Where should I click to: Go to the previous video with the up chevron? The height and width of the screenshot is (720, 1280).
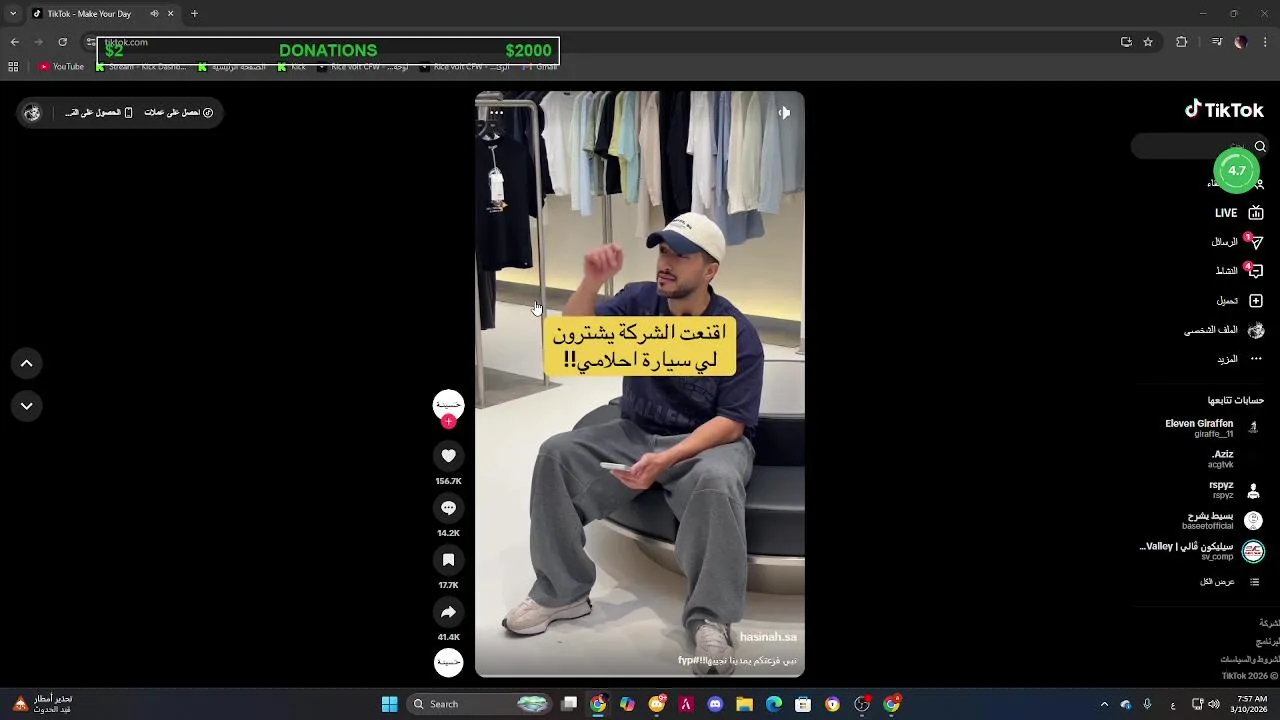(27, 364)
